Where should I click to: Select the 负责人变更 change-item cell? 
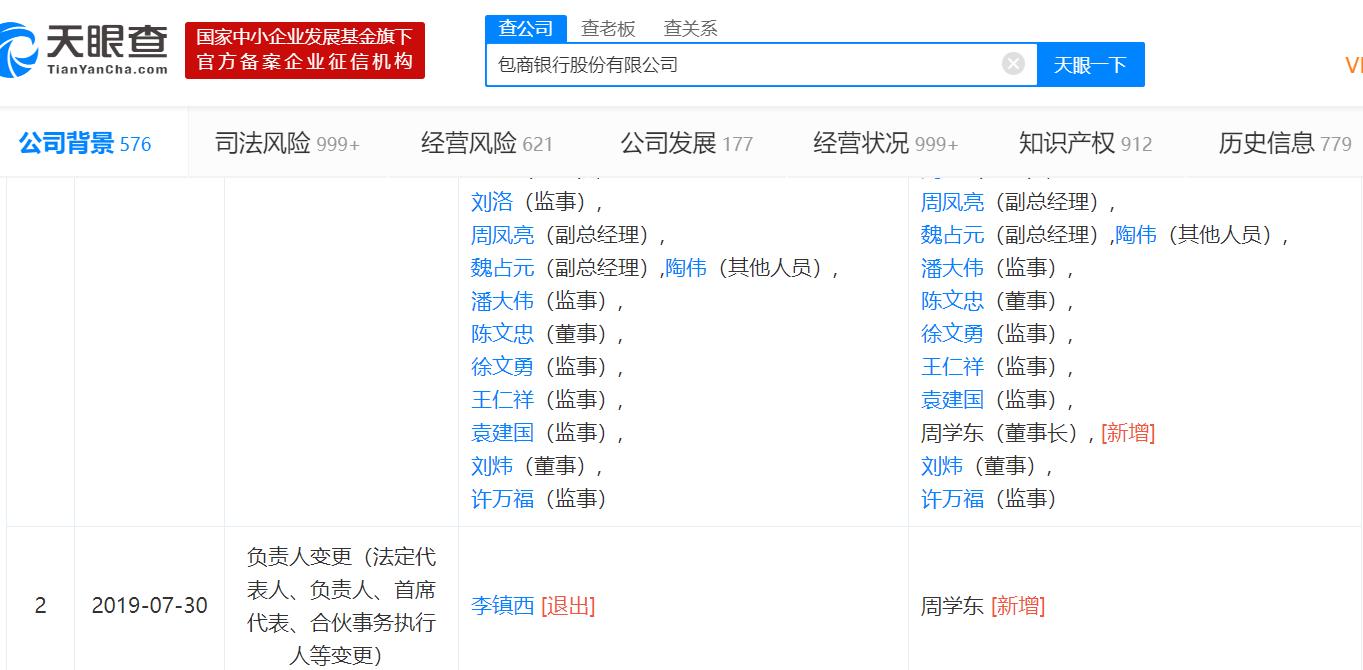pos(341,605)
